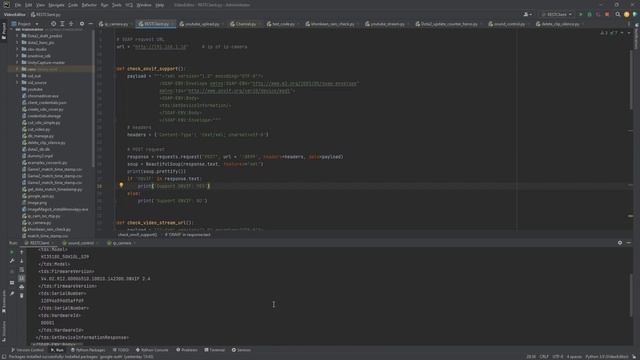Image resolution: width=640 pixels, height=360 pixels.
Task: Expand the UnityCapture-master folder
Action: (18, 62)
